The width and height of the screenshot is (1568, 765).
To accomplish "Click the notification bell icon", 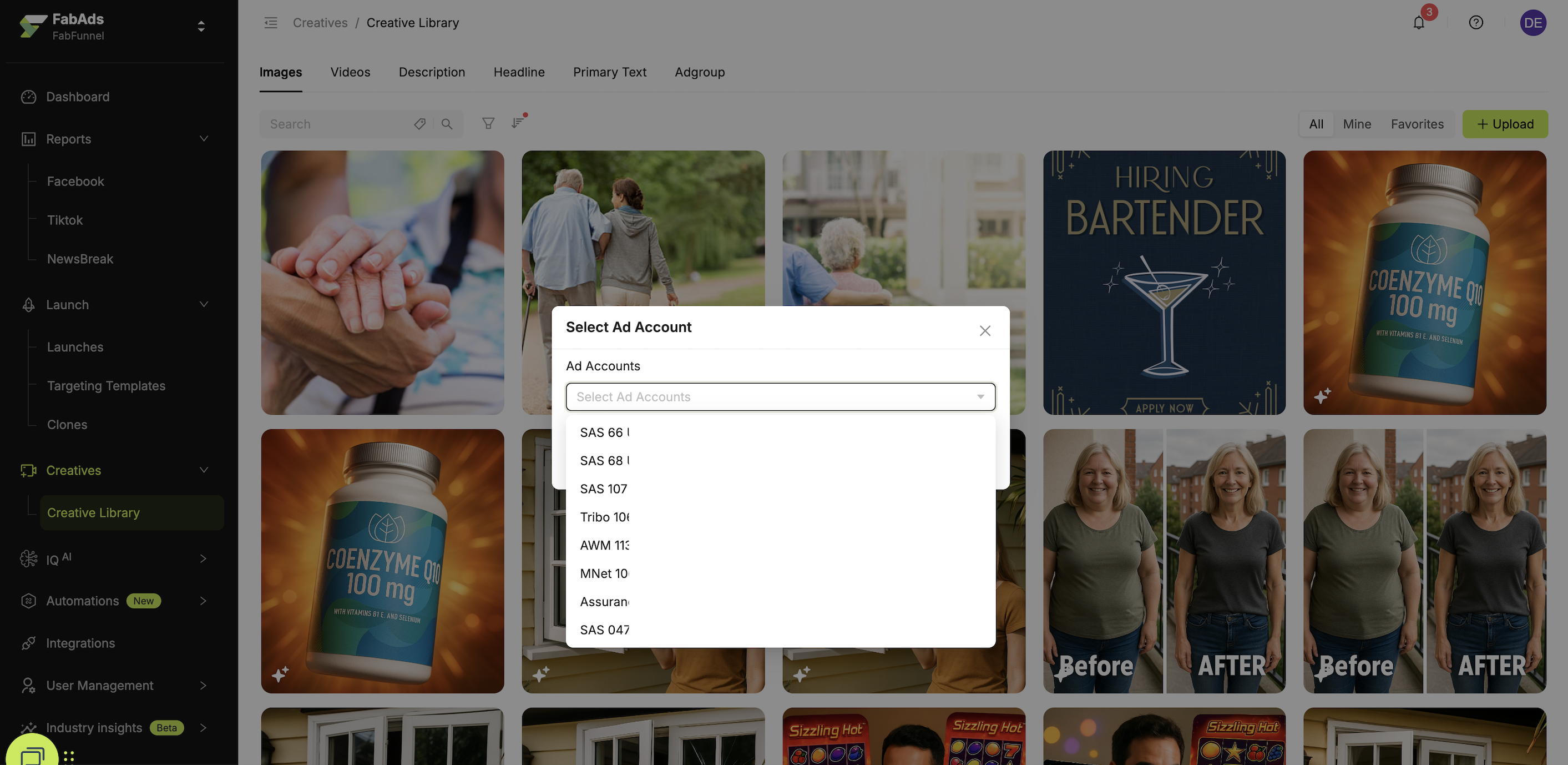I will click(x=1418, y=23).
